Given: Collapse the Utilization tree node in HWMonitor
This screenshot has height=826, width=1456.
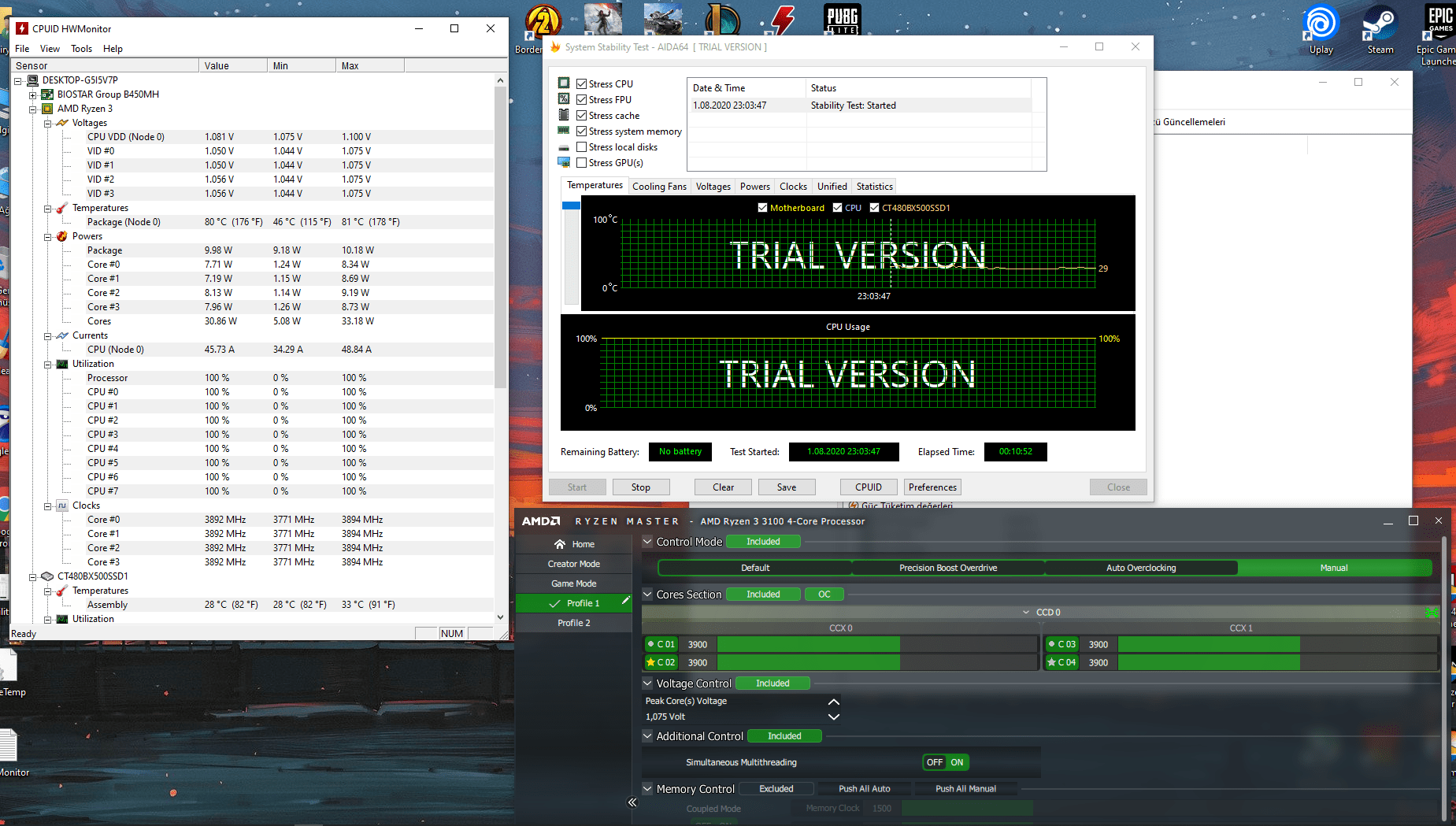Looking at the screenshot, I should click(x=47, y=364).
